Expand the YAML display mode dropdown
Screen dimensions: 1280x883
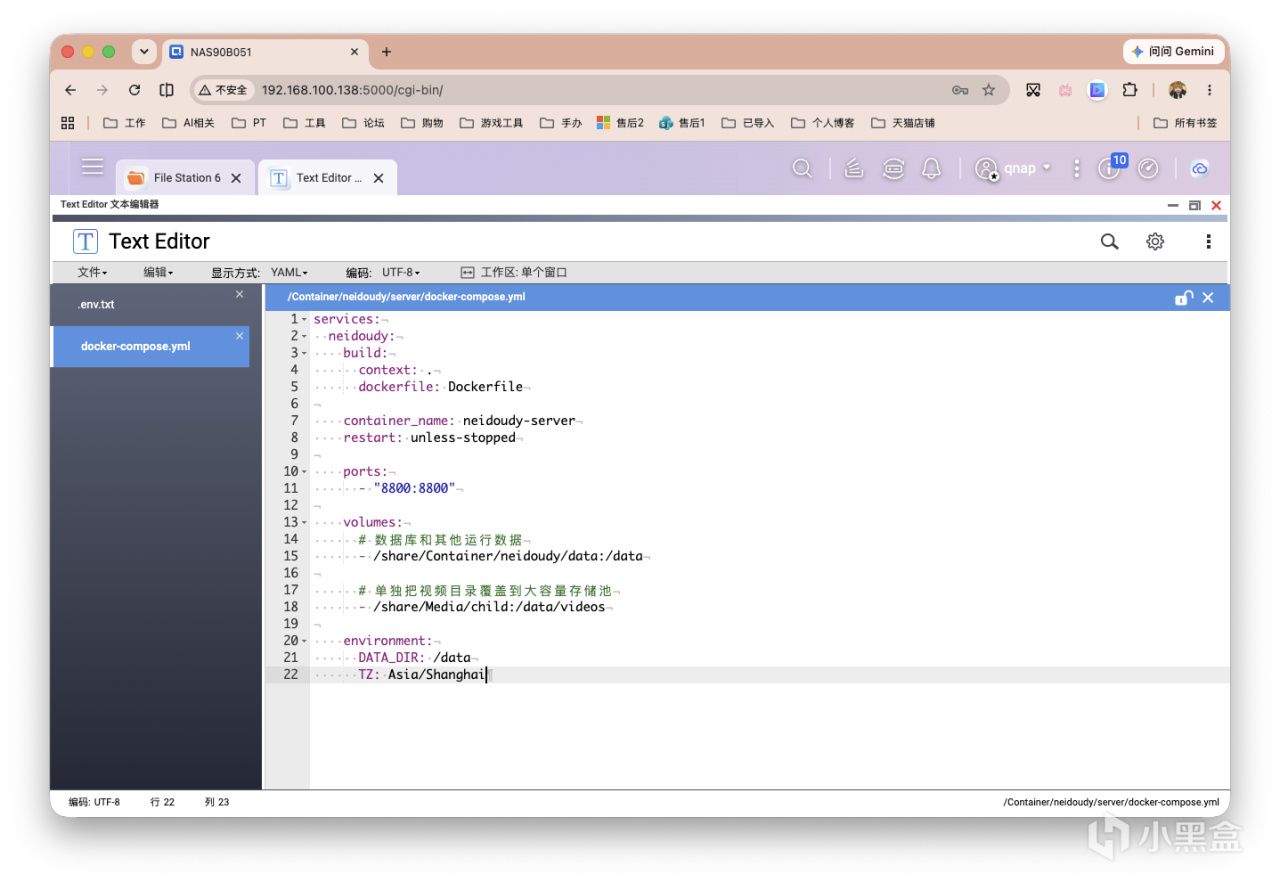click(289, 272)
